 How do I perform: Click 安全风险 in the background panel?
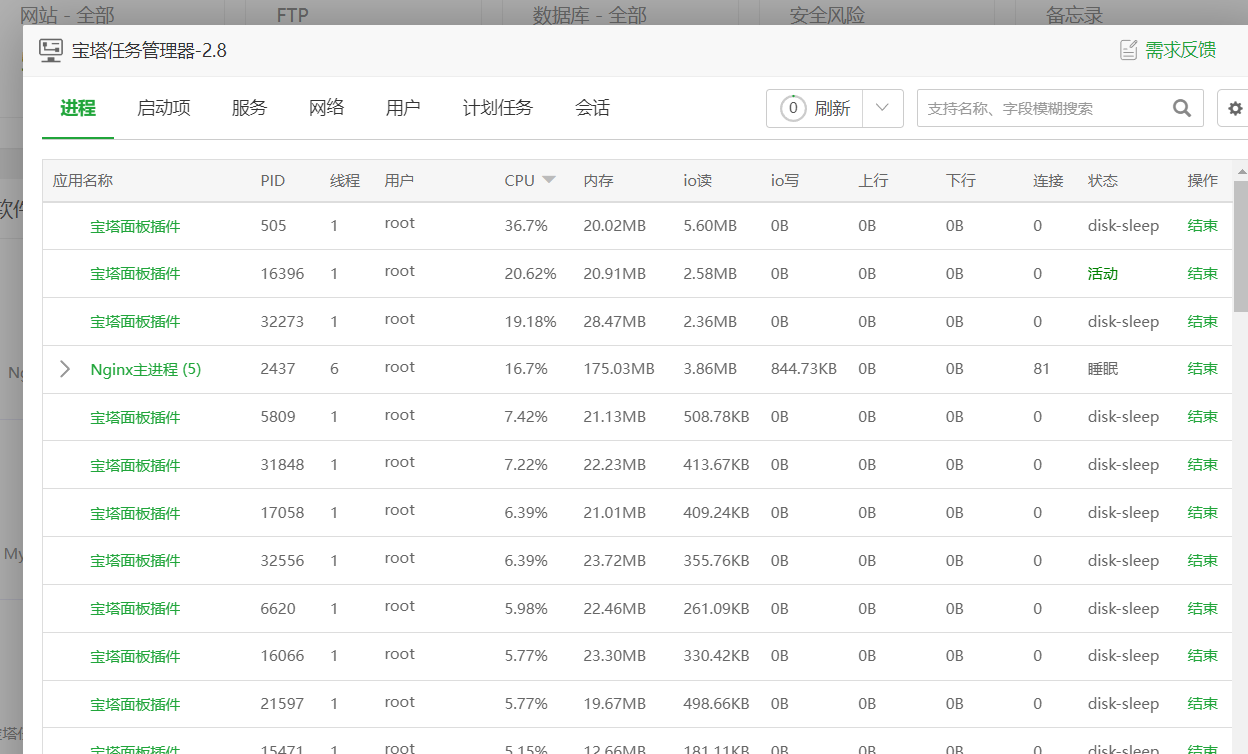click(827, 15)
